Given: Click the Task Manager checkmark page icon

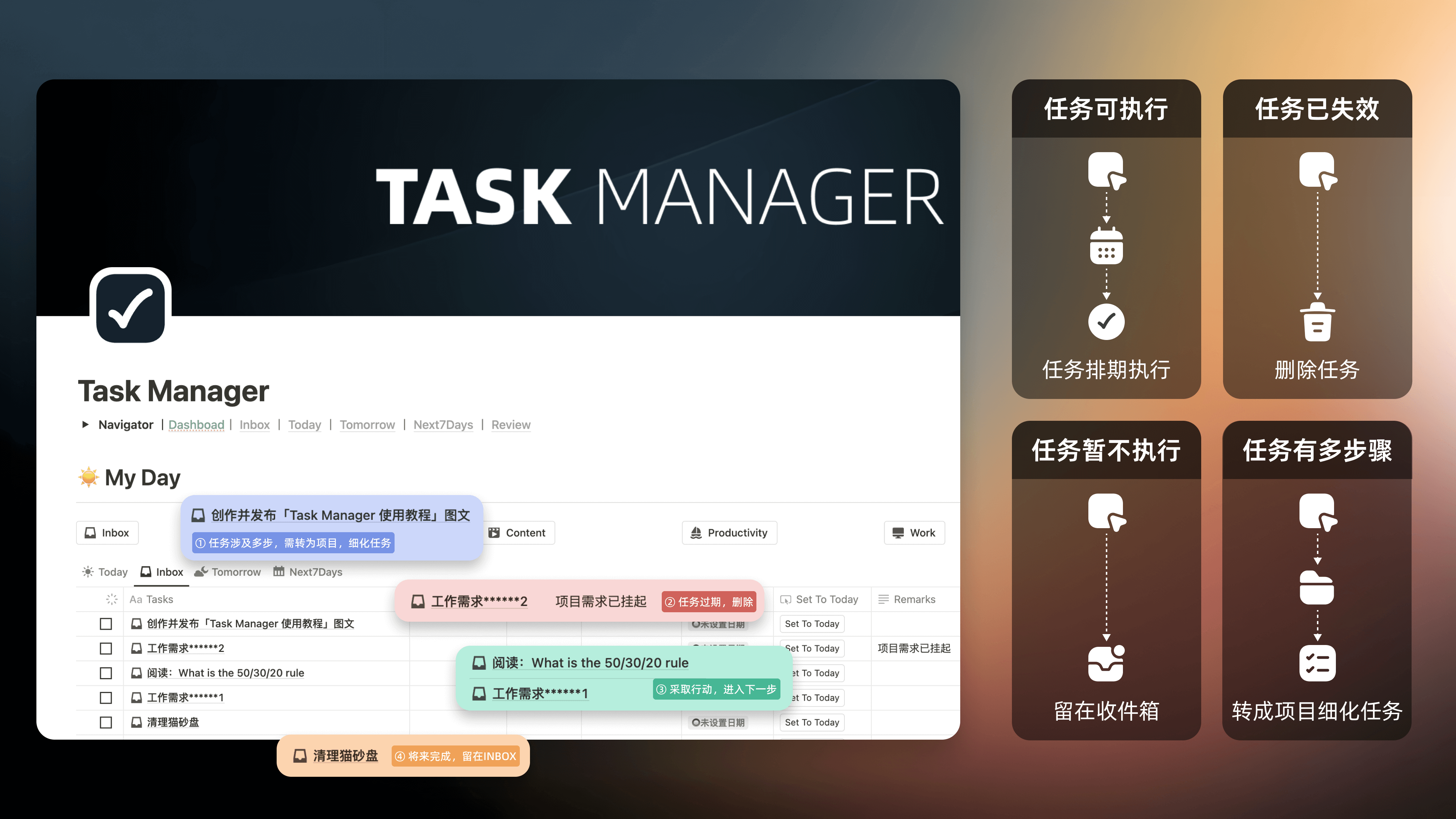Looking at the screenshot, I should 130,306.
